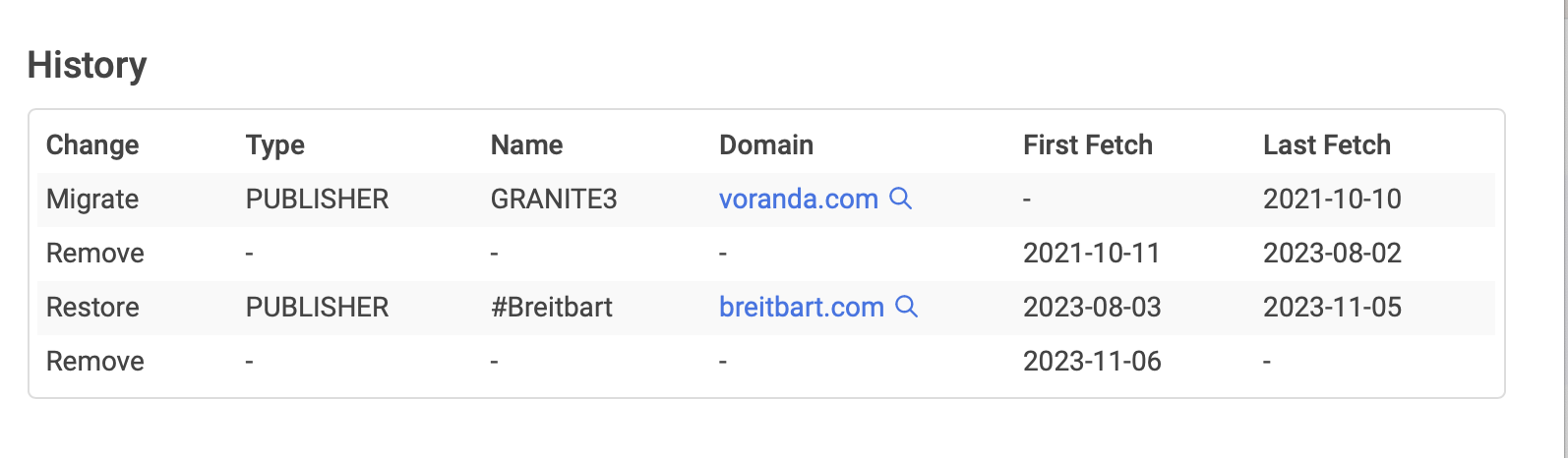Viewport: 1568px width, 458px height.
Task: Click the First Fetch column header
Action: tap(1087, 145)
